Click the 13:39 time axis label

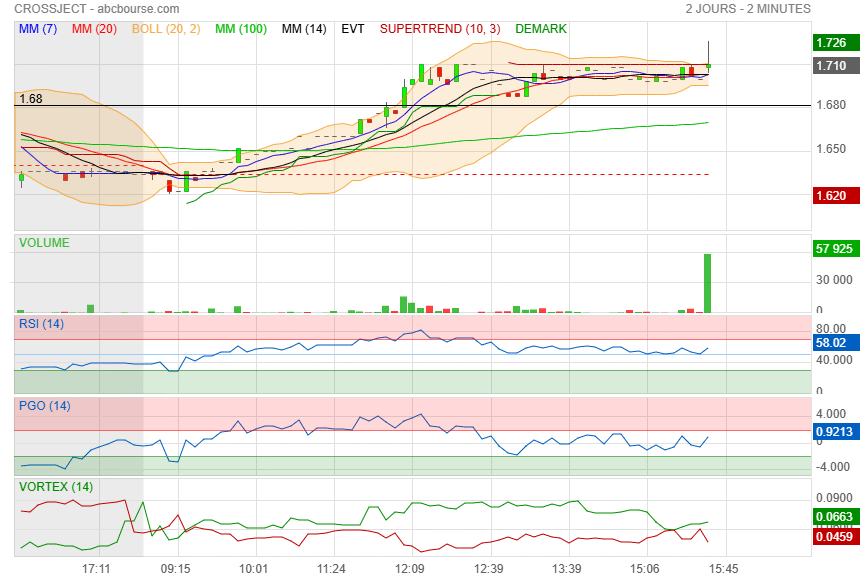(567, 569)
